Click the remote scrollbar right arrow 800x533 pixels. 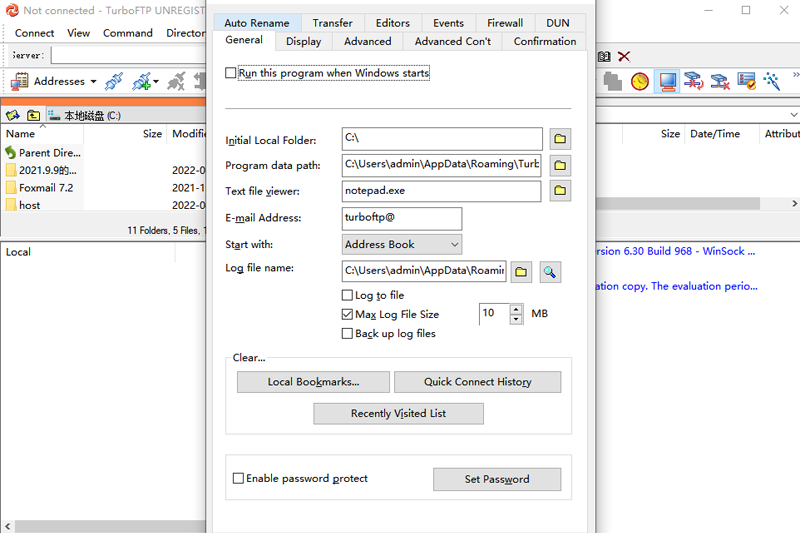tap(794, 204)
